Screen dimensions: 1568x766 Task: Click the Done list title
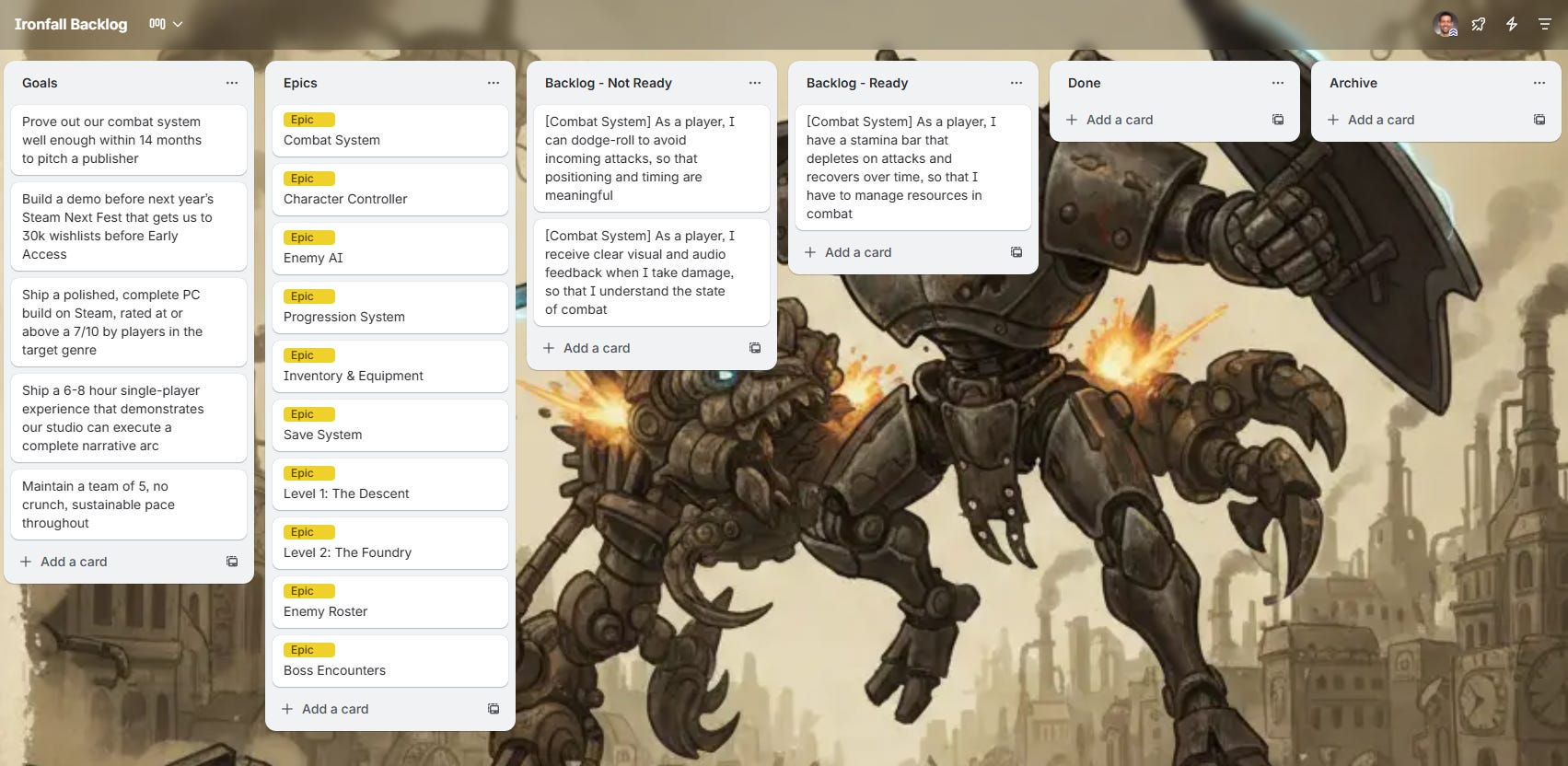tap(1085, 83)
